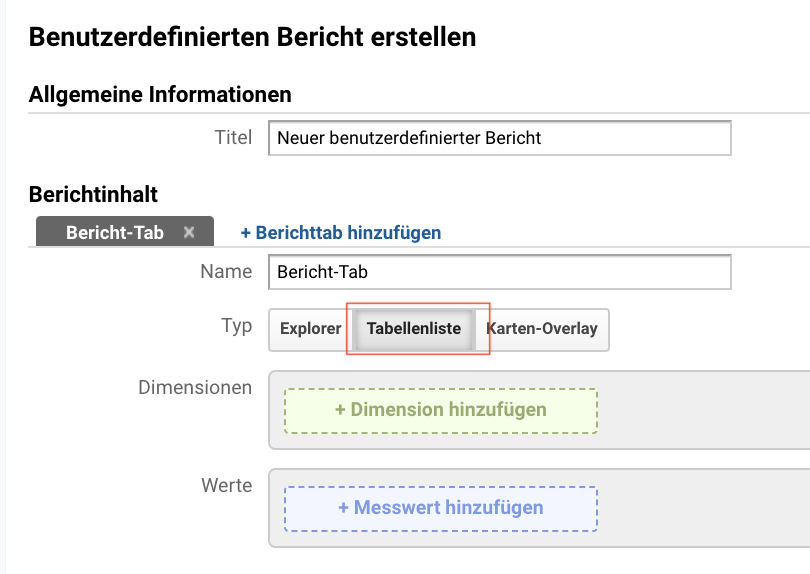Click the 'Titel' field label
The height and width of the screenshot is (574, 810).
(233, 137)
